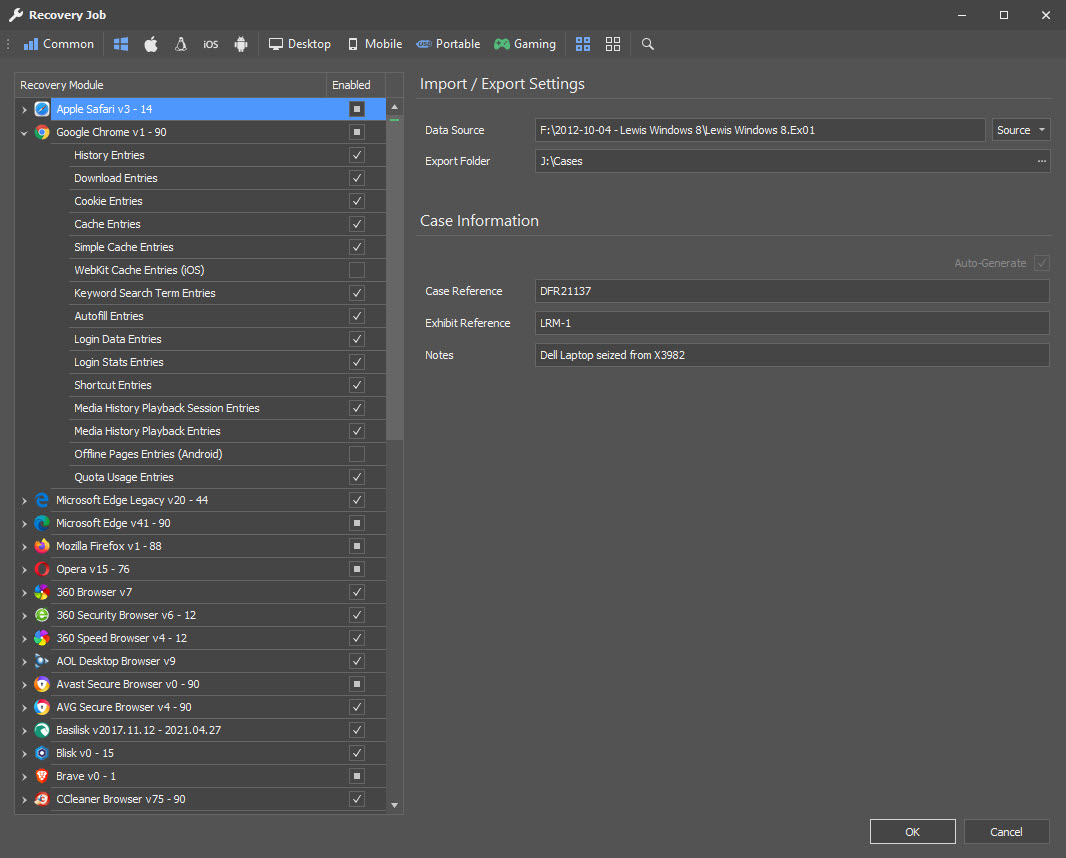
Task: Browse for Export Folder ellipsis button
Action: click(x=1042, y=161)
